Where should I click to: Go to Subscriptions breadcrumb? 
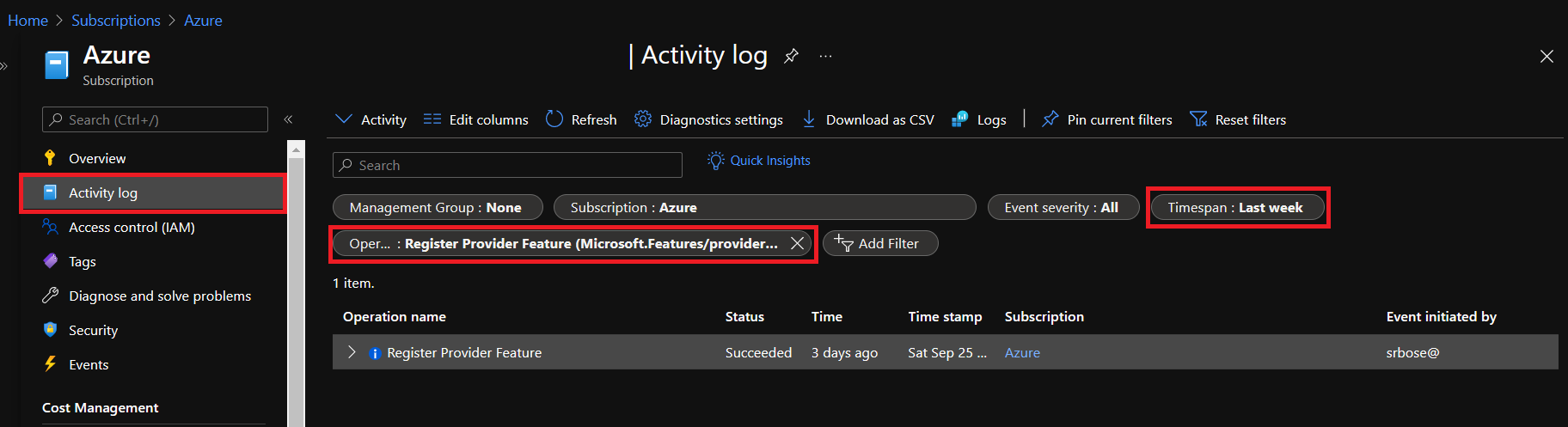(116, 21)
